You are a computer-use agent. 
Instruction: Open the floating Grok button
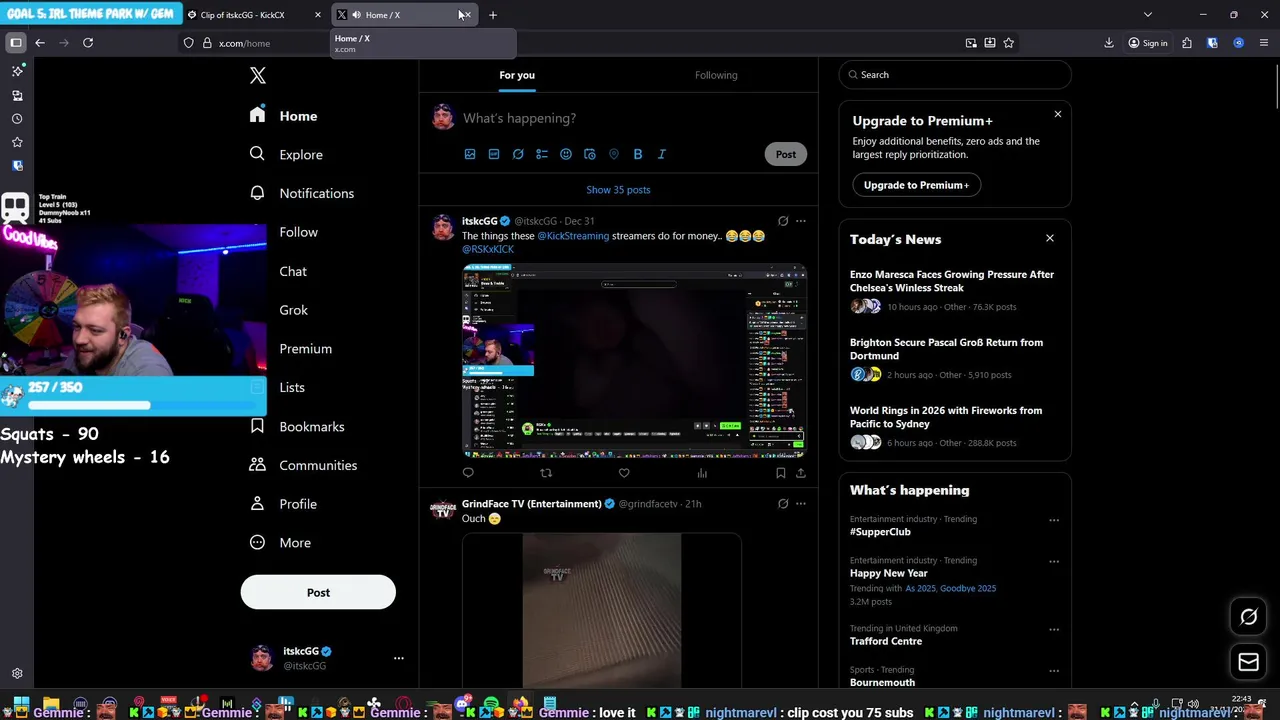[x=1248, y=617]
